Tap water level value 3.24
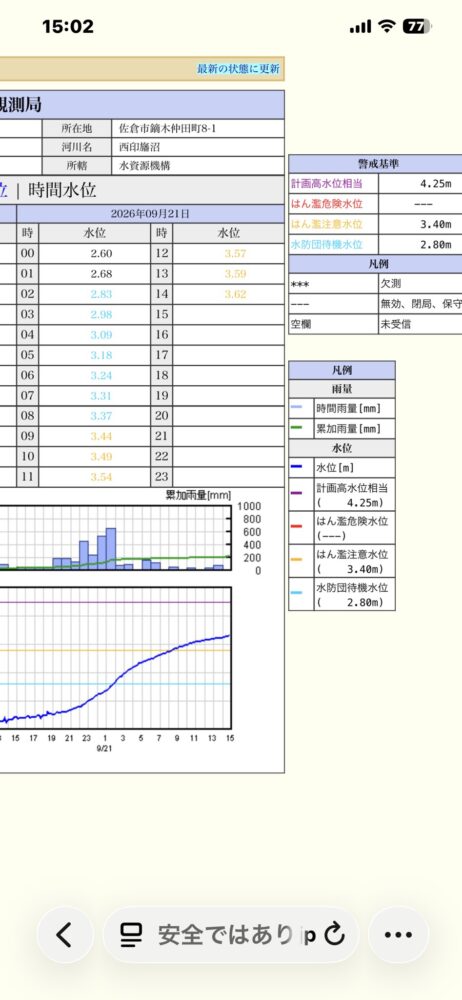Image resolution: width=462 pixels, height=1000 pixels. tap(101, 376)
